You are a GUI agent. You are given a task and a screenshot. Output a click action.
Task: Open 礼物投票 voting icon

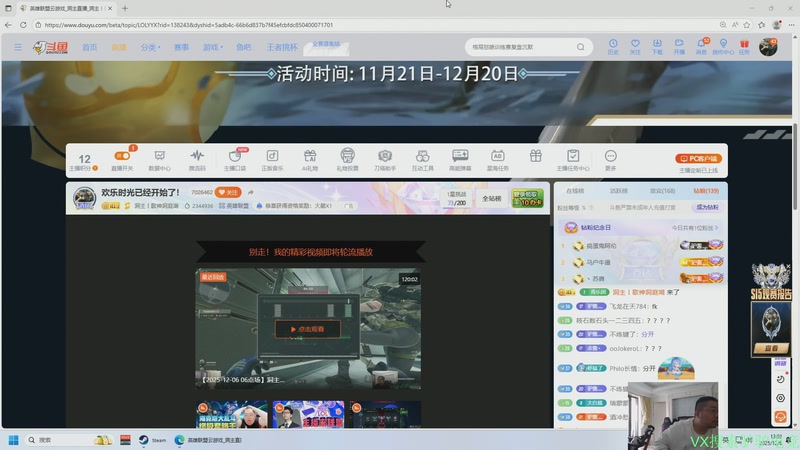[347, 160]
